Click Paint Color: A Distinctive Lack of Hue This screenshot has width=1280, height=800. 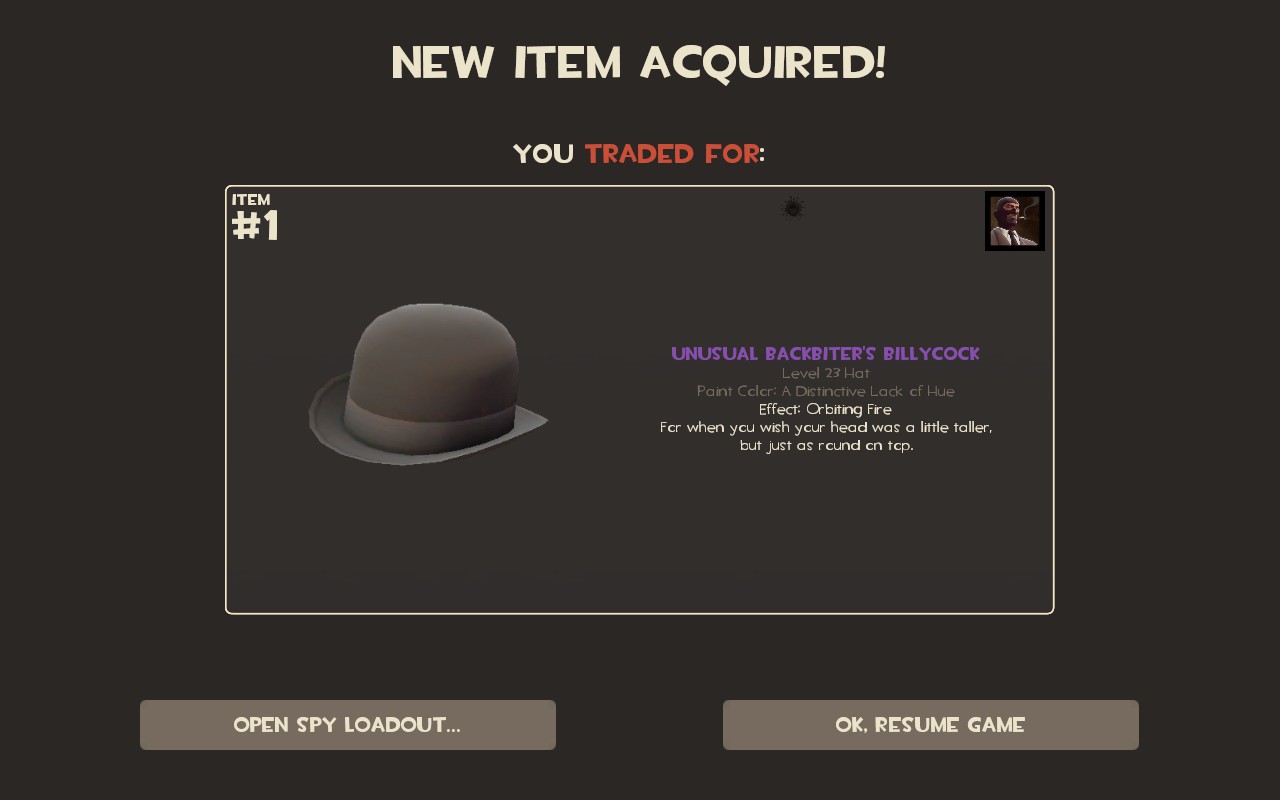click(826, 391)
